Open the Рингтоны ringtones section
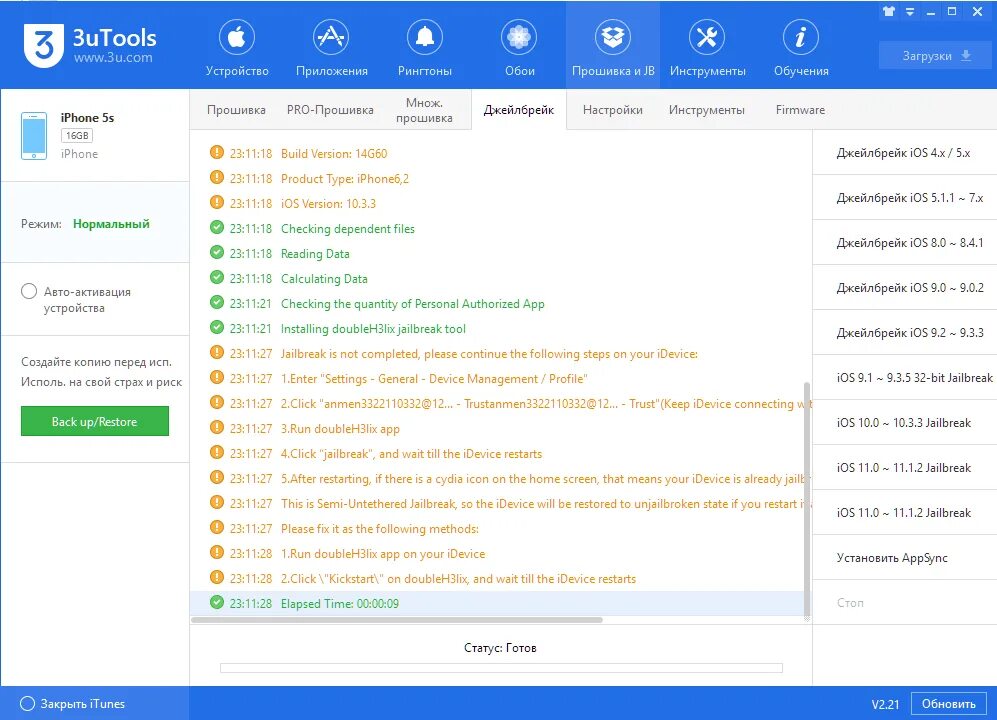997x720 pixels. coord(425,48)
